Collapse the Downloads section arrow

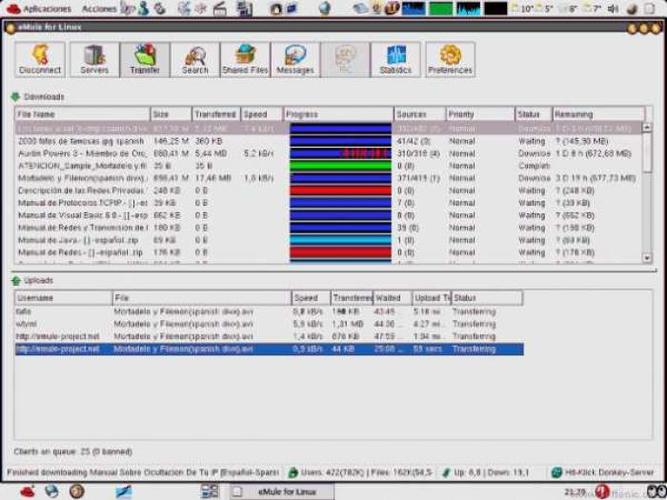(15, 97)
